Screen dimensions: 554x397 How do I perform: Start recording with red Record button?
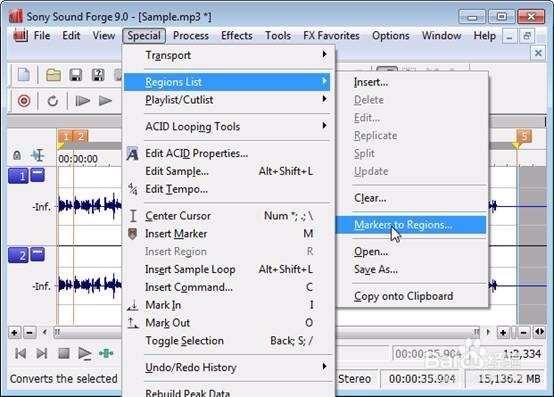pyautogui.click(x=24, y=101)
